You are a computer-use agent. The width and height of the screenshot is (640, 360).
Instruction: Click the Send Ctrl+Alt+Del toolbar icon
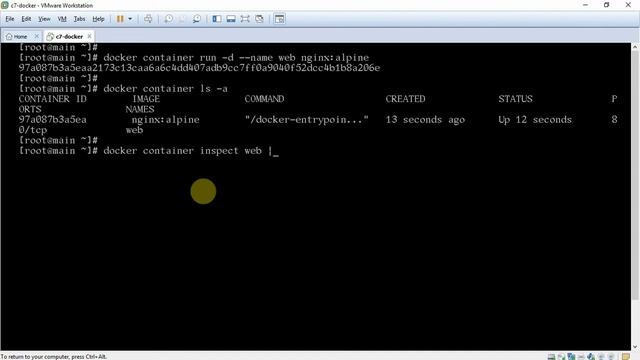(x=148, y=19)
